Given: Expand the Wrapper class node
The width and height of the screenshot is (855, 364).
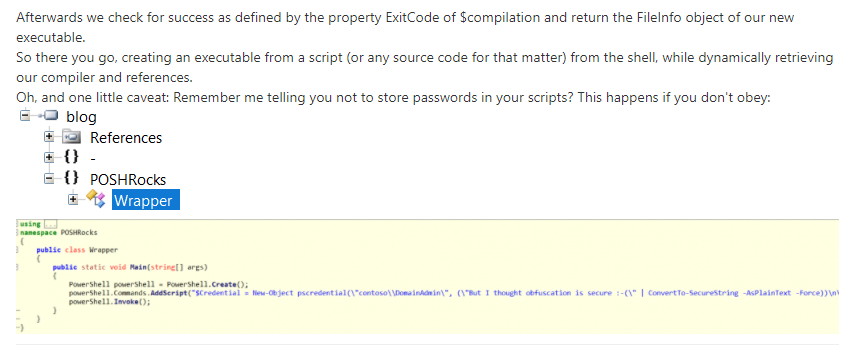Looking at the screenshot, I should tap(73, 200).
